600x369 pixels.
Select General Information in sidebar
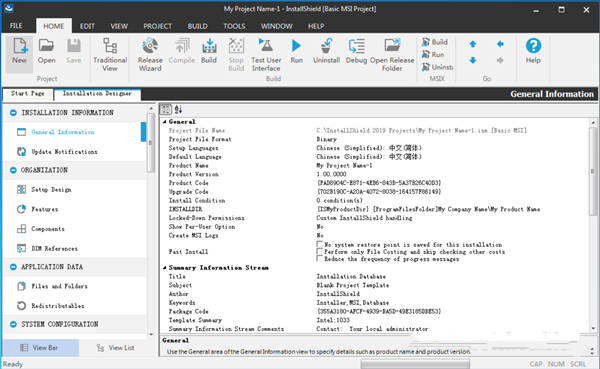pos(62,132)
